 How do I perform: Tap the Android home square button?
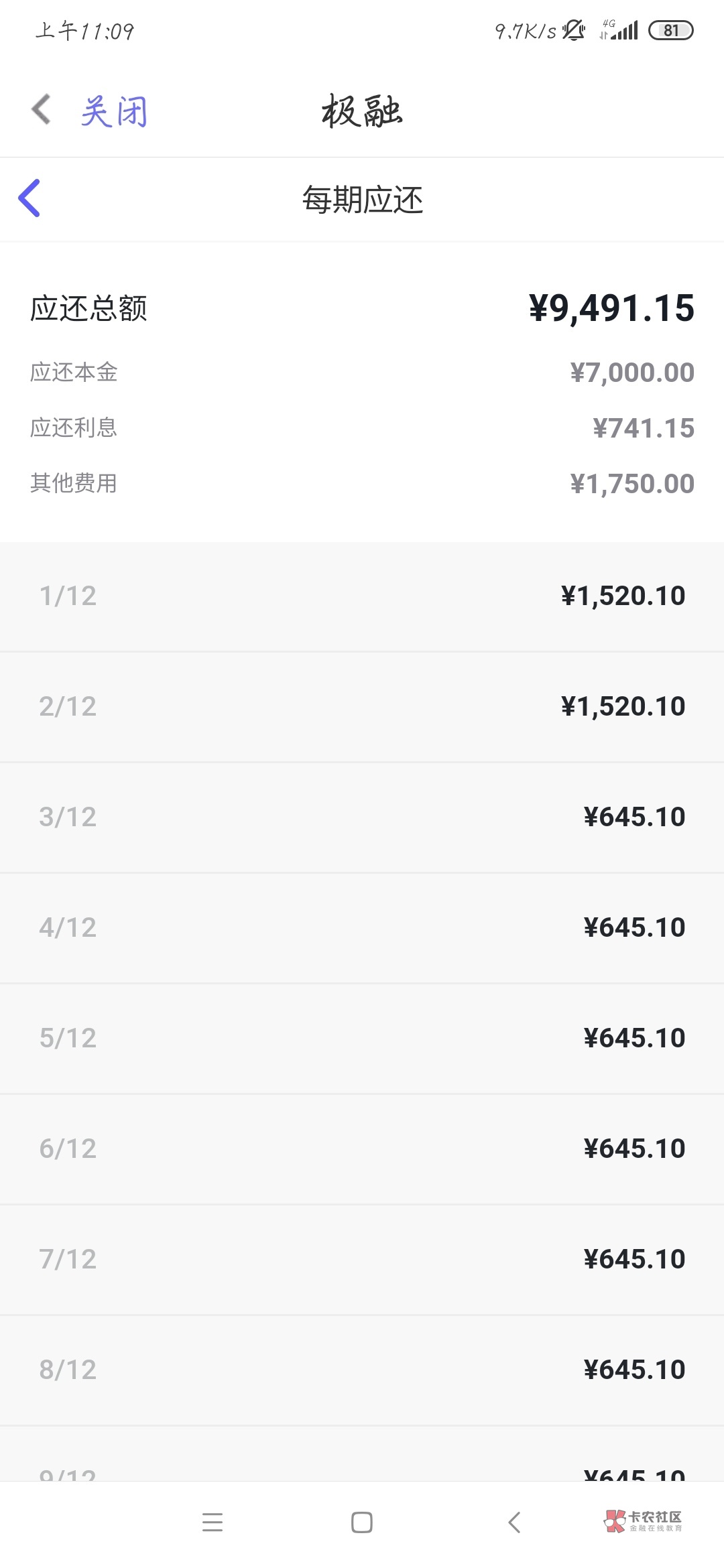pos(362,1522)
